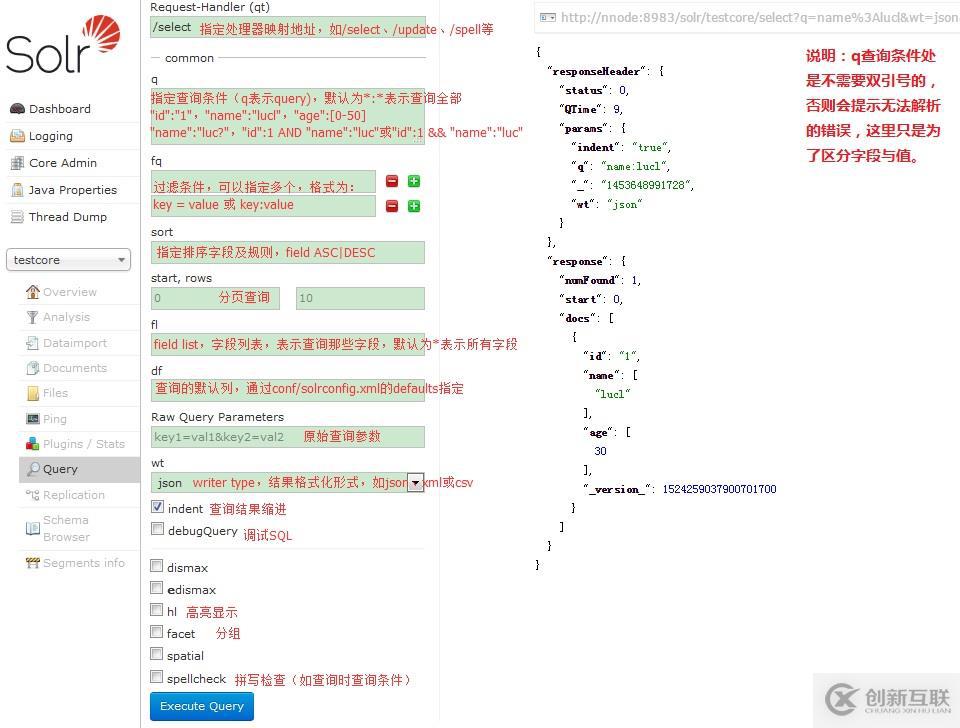Click the Replication icon
This screenshot has height=728, width=960.
[x=32, y=495]
